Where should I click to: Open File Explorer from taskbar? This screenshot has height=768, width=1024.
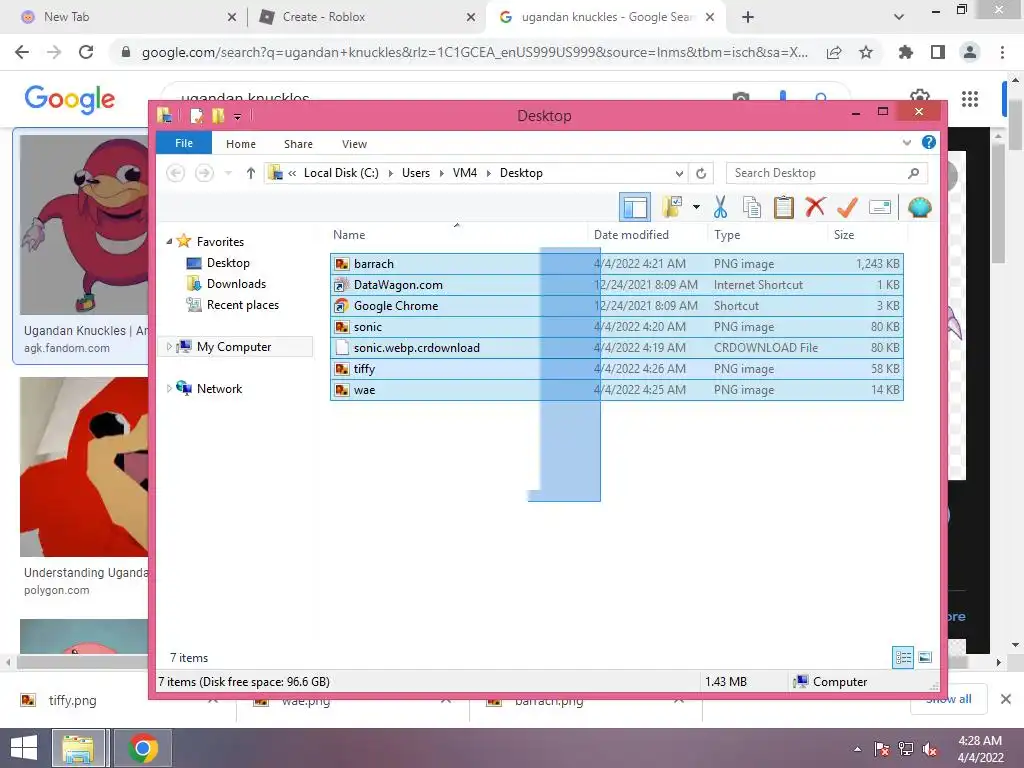coord(78,748)
